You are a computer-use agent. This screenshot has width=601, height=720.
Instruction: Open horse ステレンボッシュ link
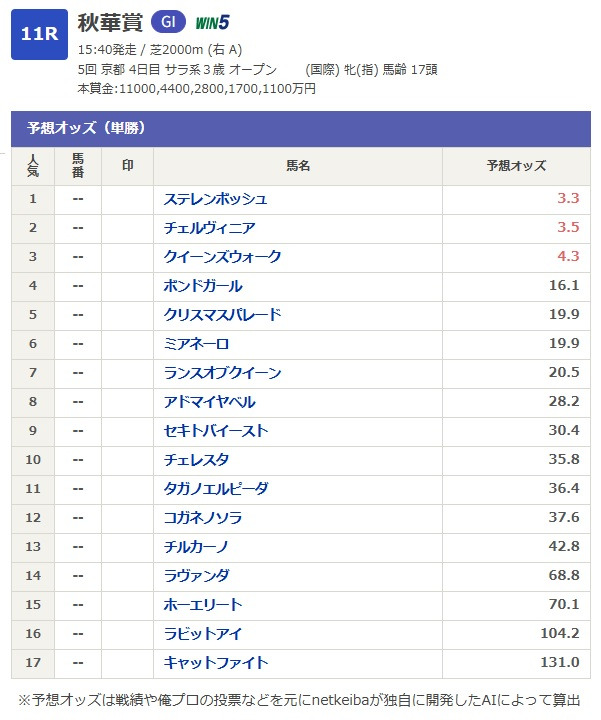coord(215,199)
